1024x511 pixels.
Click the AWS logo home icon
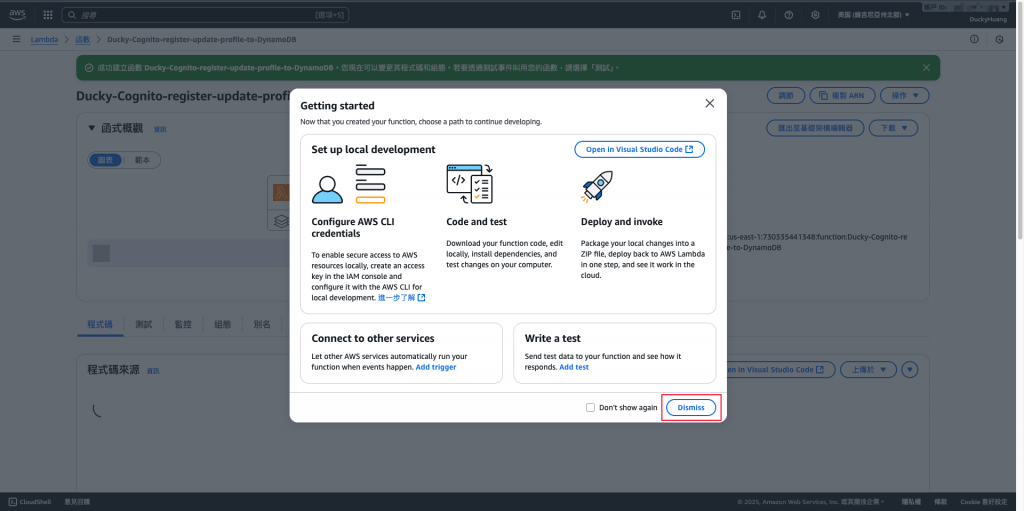17,14
